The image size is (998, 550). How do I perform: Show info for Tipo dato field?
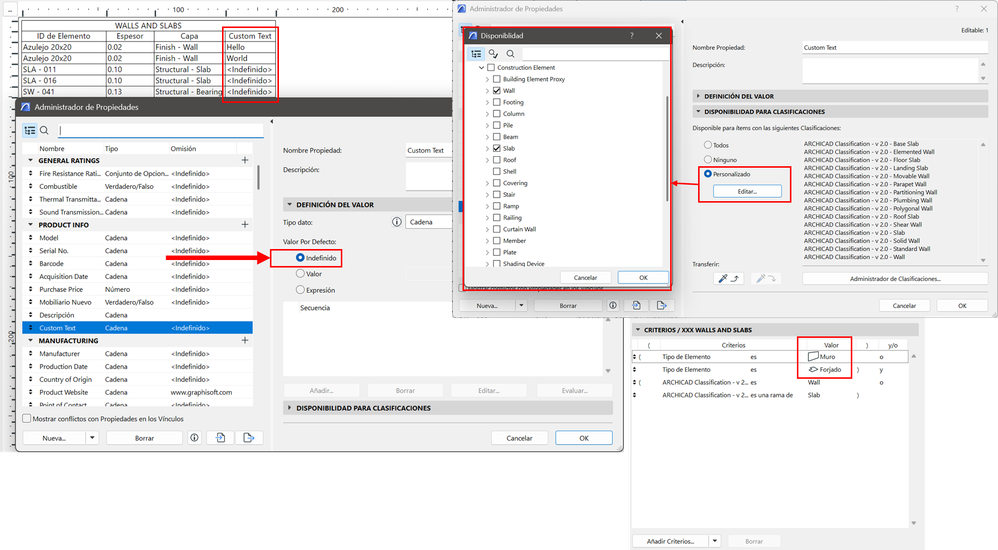(x=397, y=222)
